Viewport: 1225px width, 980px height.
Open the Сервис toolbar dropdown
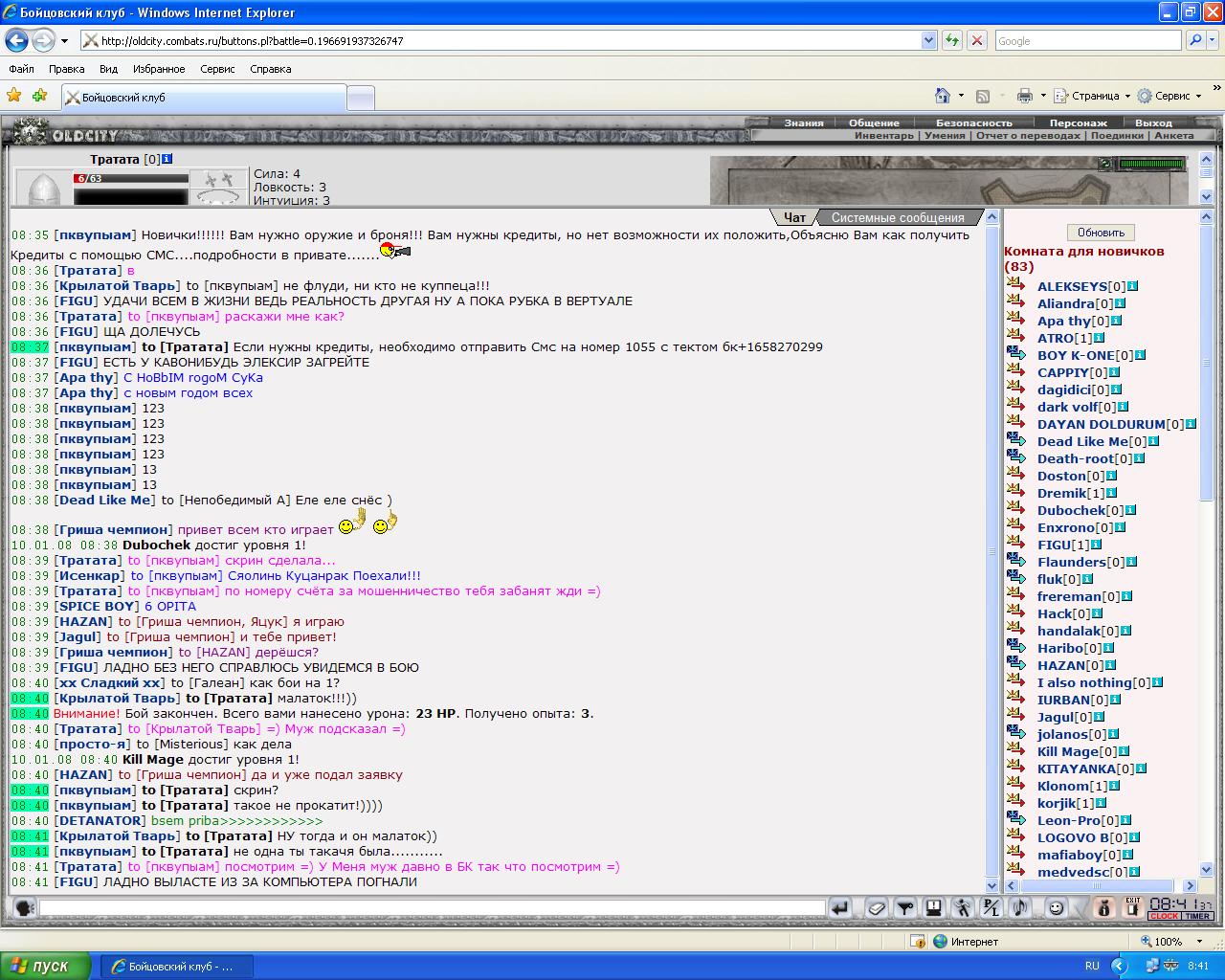pos(1169,96)
